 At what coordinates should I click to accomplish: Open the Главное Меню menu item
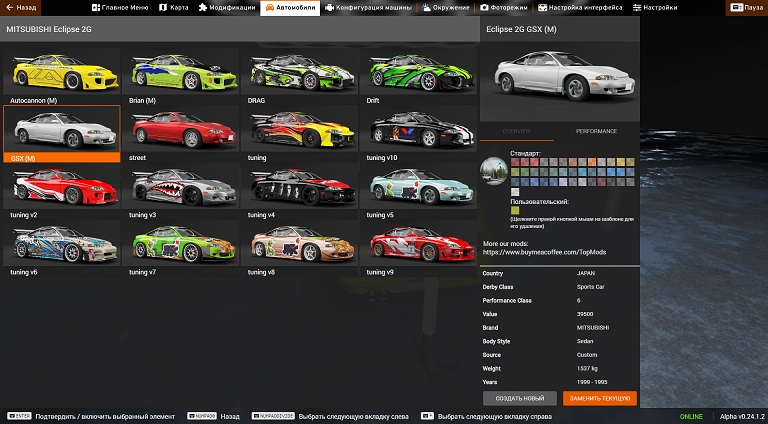[x=119, y=7]
